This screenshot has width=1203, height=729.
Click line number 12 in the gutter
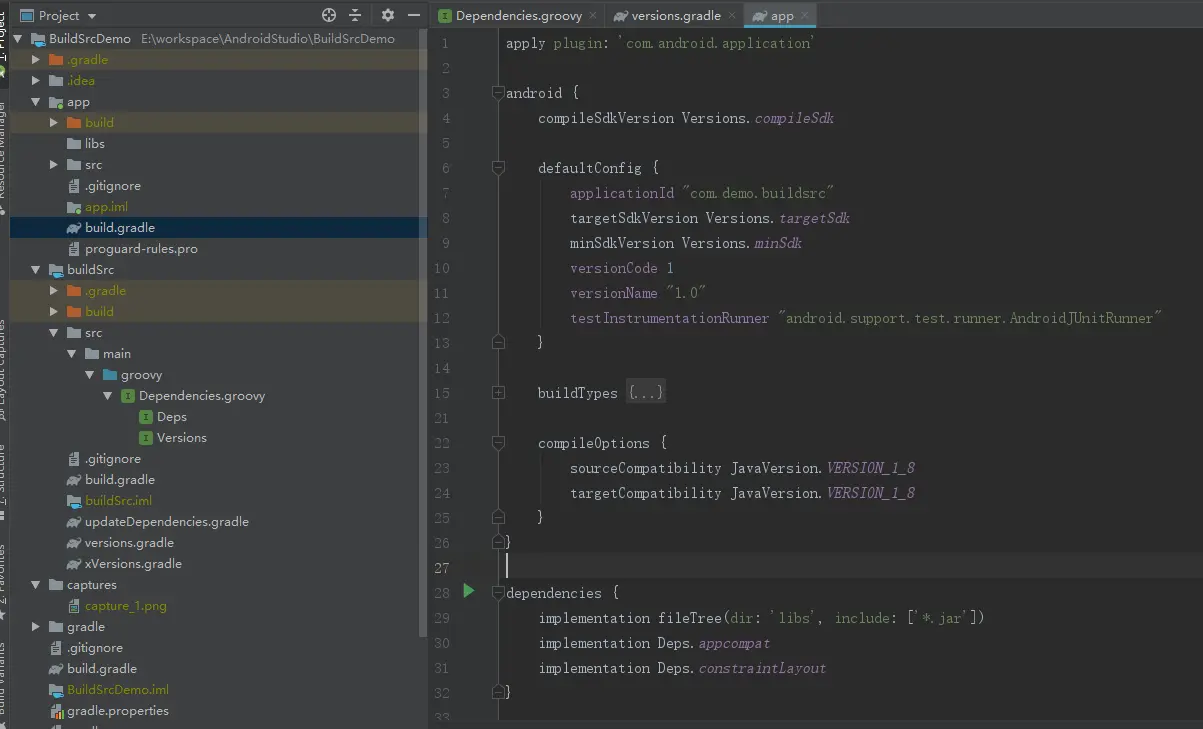coord(441,318)
